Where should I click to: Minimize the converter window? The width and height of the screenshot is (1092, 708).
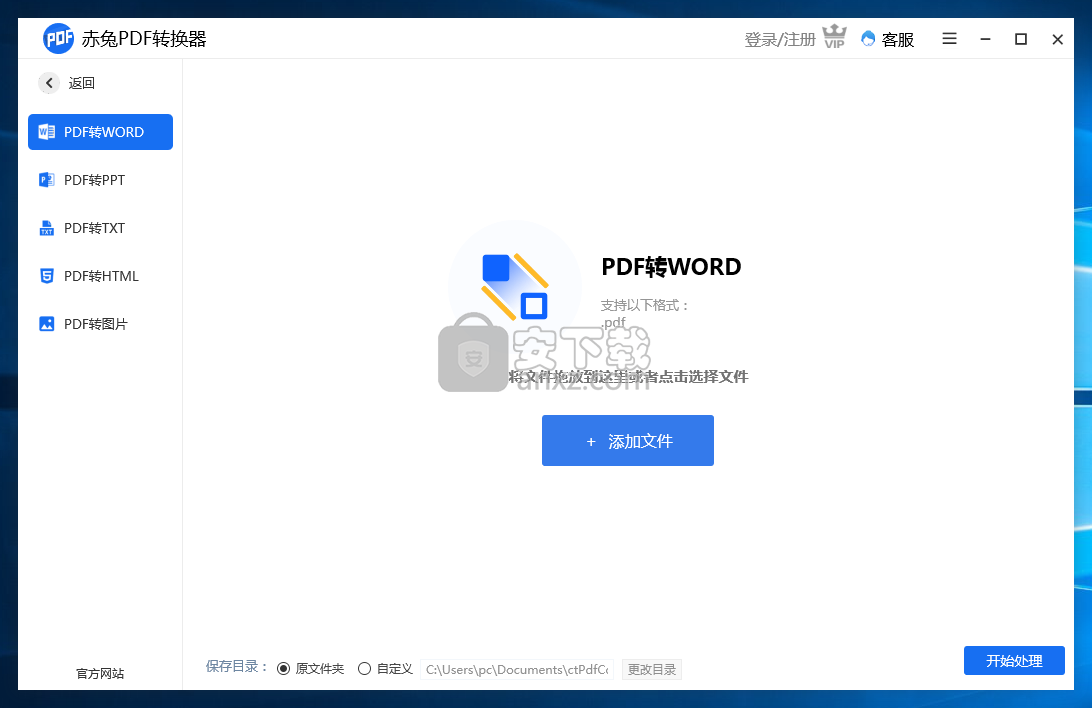click(985, 39)
